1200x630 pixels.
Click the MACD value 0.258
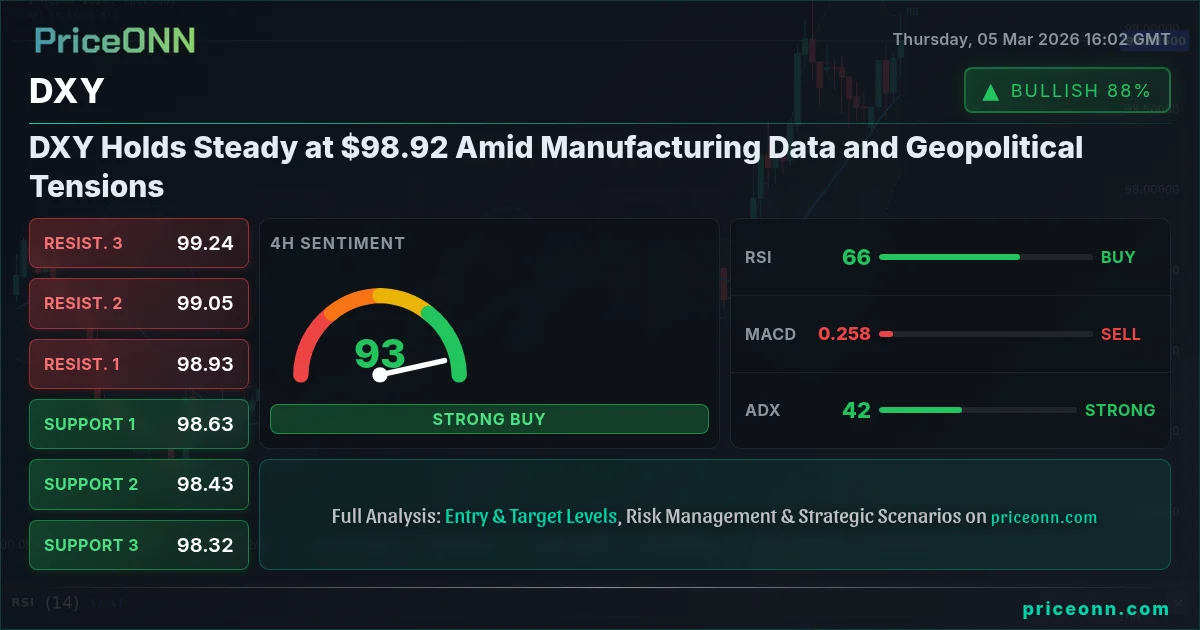click(x=844, y=334)
